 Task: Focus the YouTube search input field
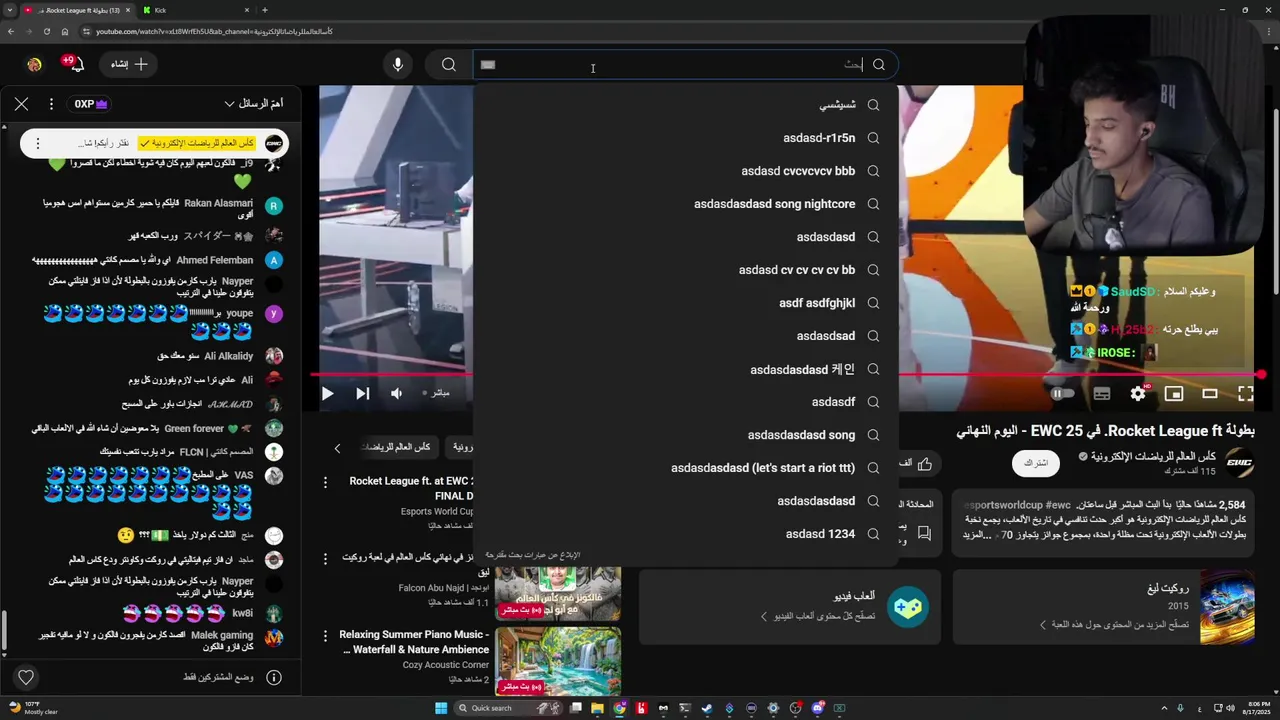[x=670, y=65]
